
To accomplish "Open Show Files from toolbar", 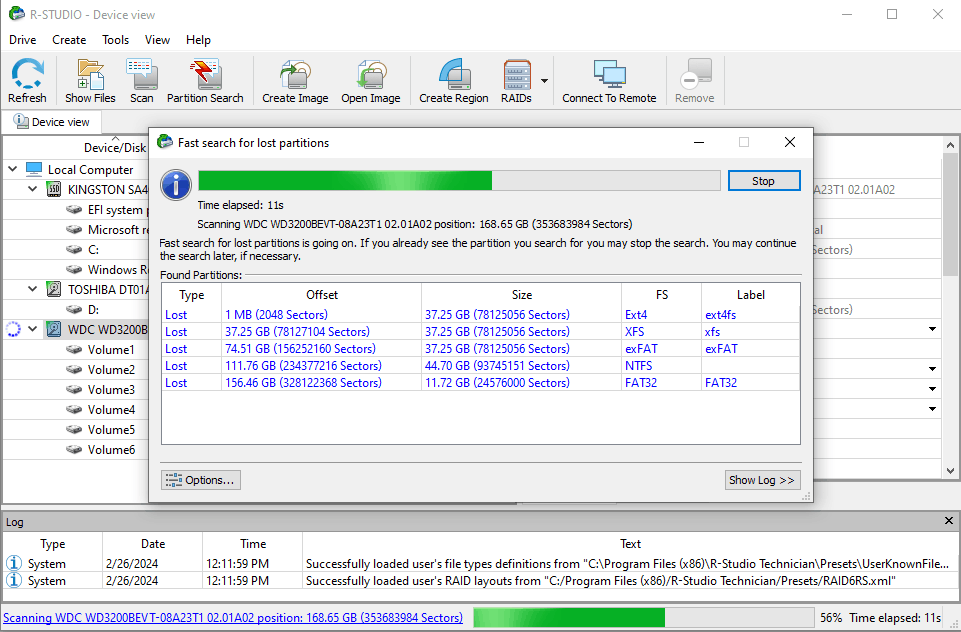I will [x=90, y=80].
